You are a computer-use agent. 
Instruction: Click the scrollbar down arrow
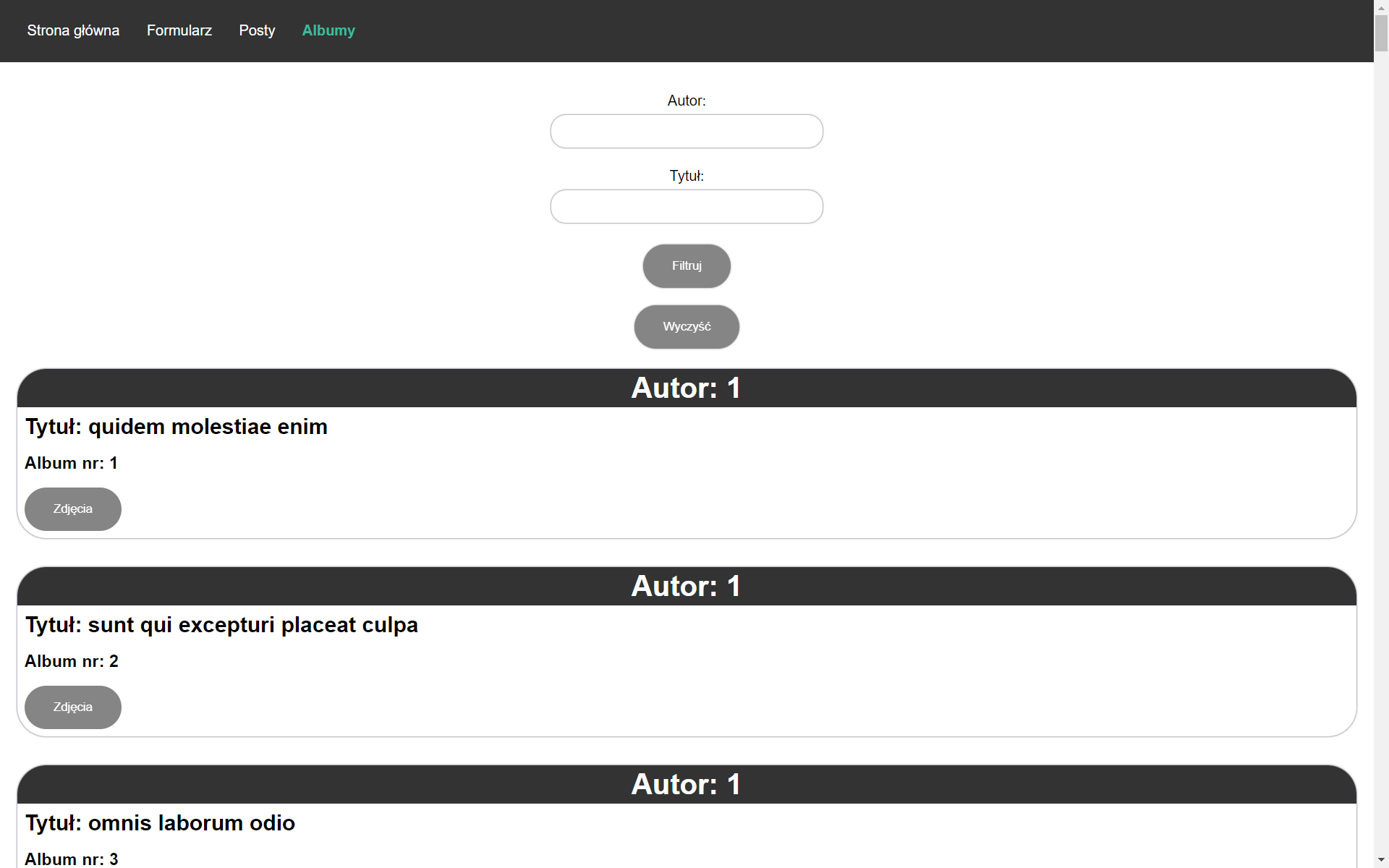pyautogui.click(x=1381, y=861)
